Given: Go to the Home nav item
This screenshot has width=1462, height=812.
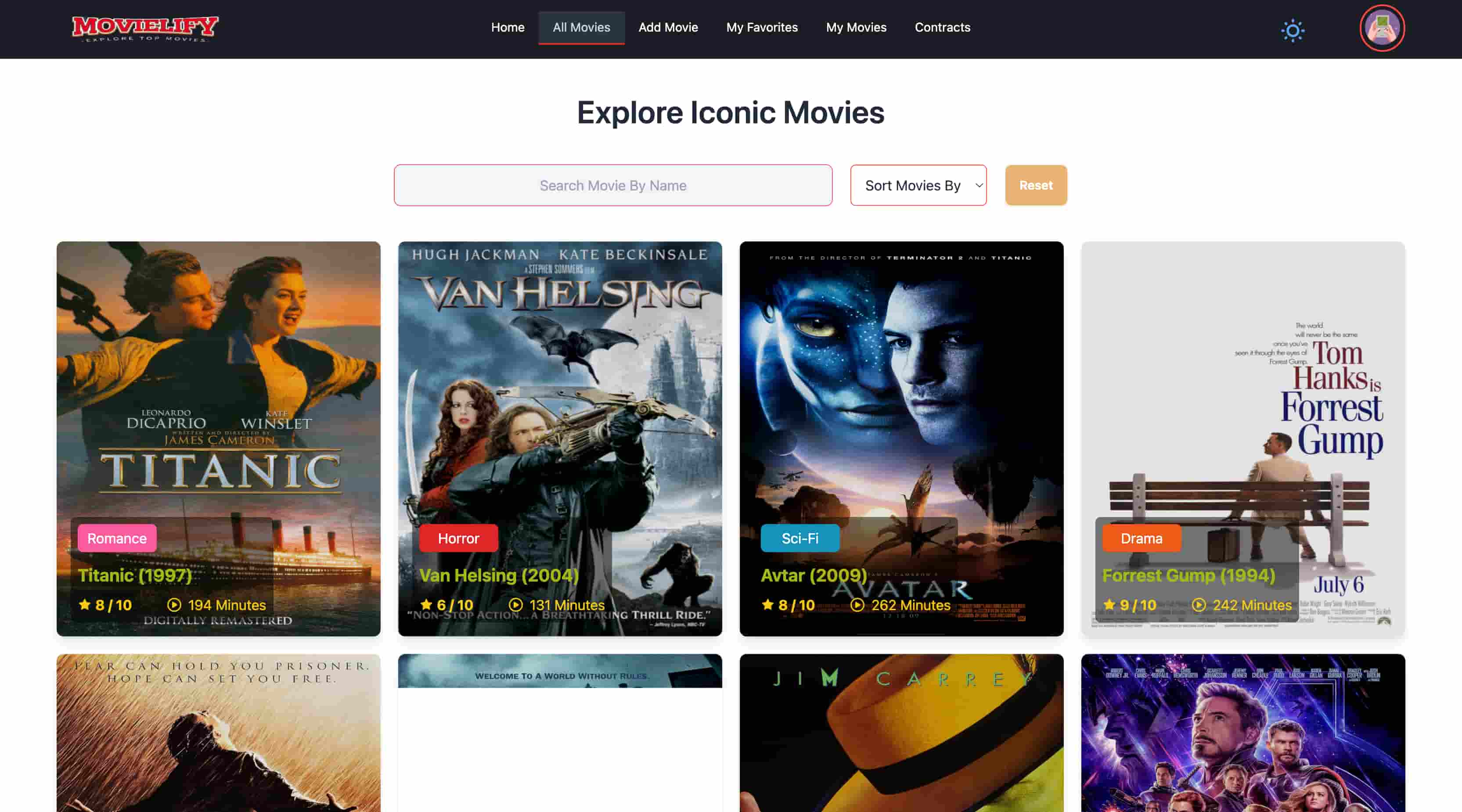Looking at the screenshot, I should (x=508, y=27).
